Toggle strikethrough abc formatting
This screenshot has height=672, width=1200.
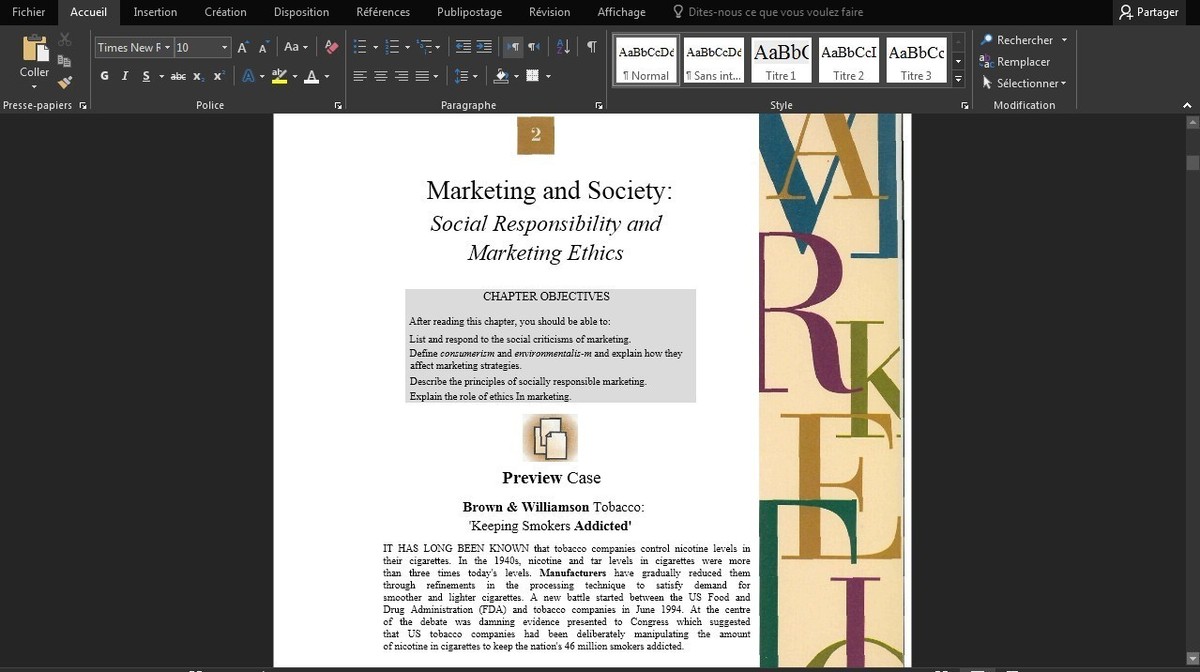click(x=178, y=77)
